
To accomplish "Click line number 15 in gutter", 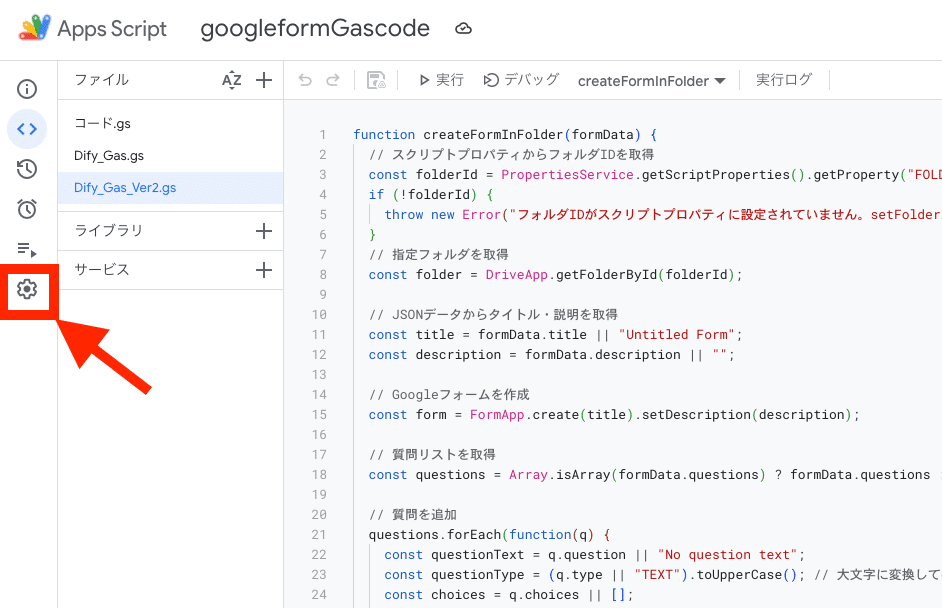I will tap(319, 415).
